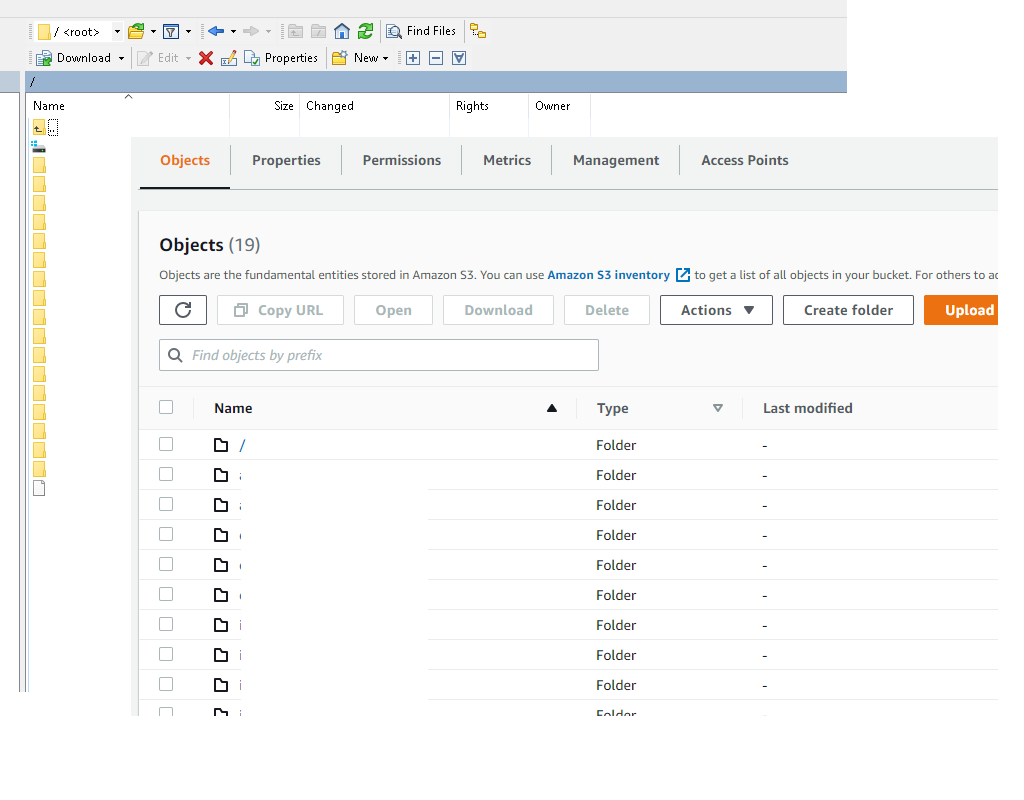Click the Find Files toolbar button
The image size is (1024, 800).
pyautogui.click(x=422, y=31)
